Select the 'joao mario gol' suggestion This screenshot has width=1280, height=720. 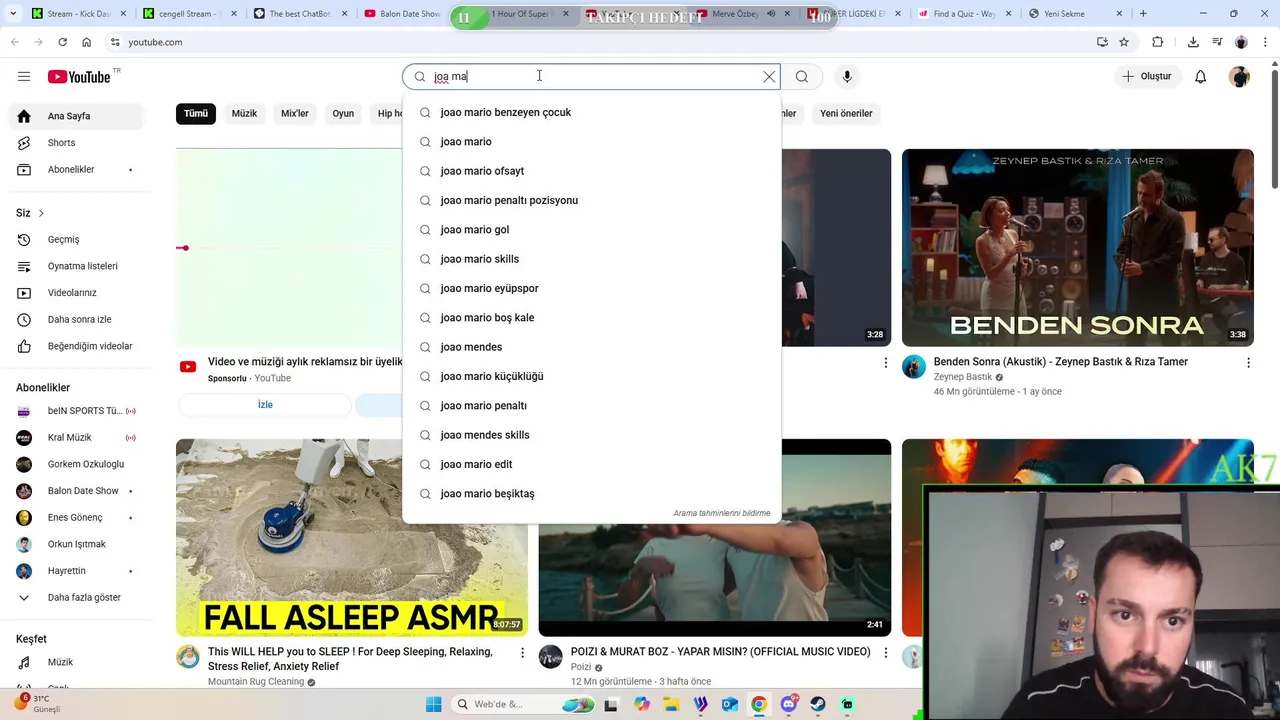591,230
